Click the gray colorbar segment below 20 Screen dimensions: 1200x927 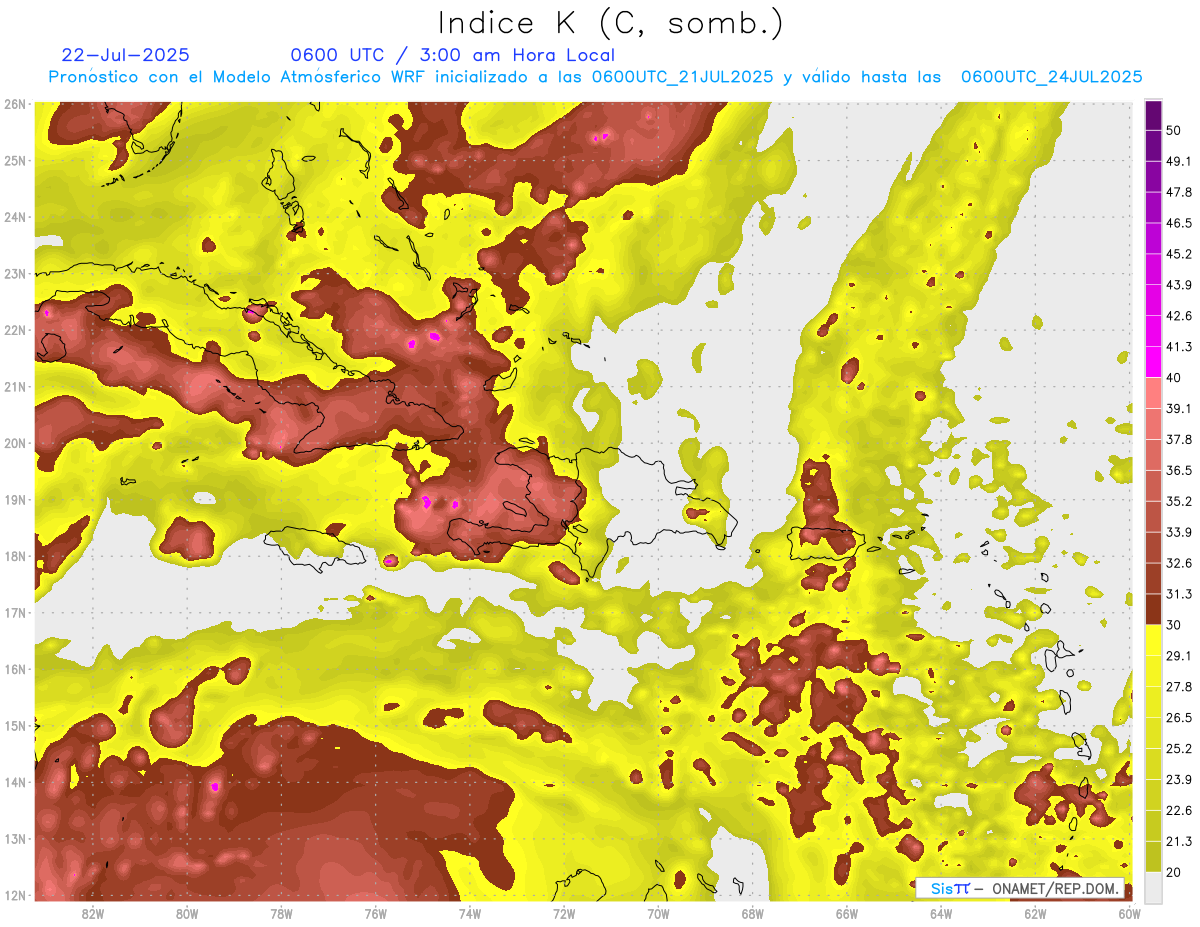pos(1153,886)
